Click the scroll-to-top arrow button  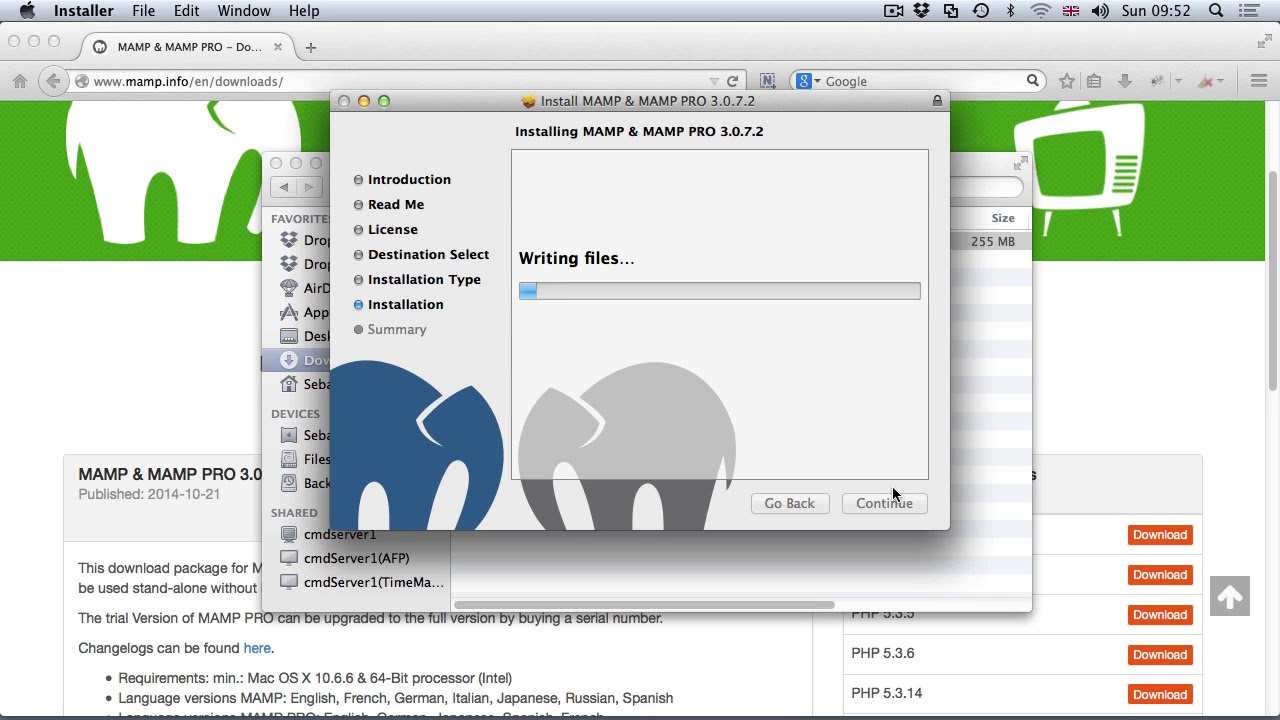(x=1230, y=597)
